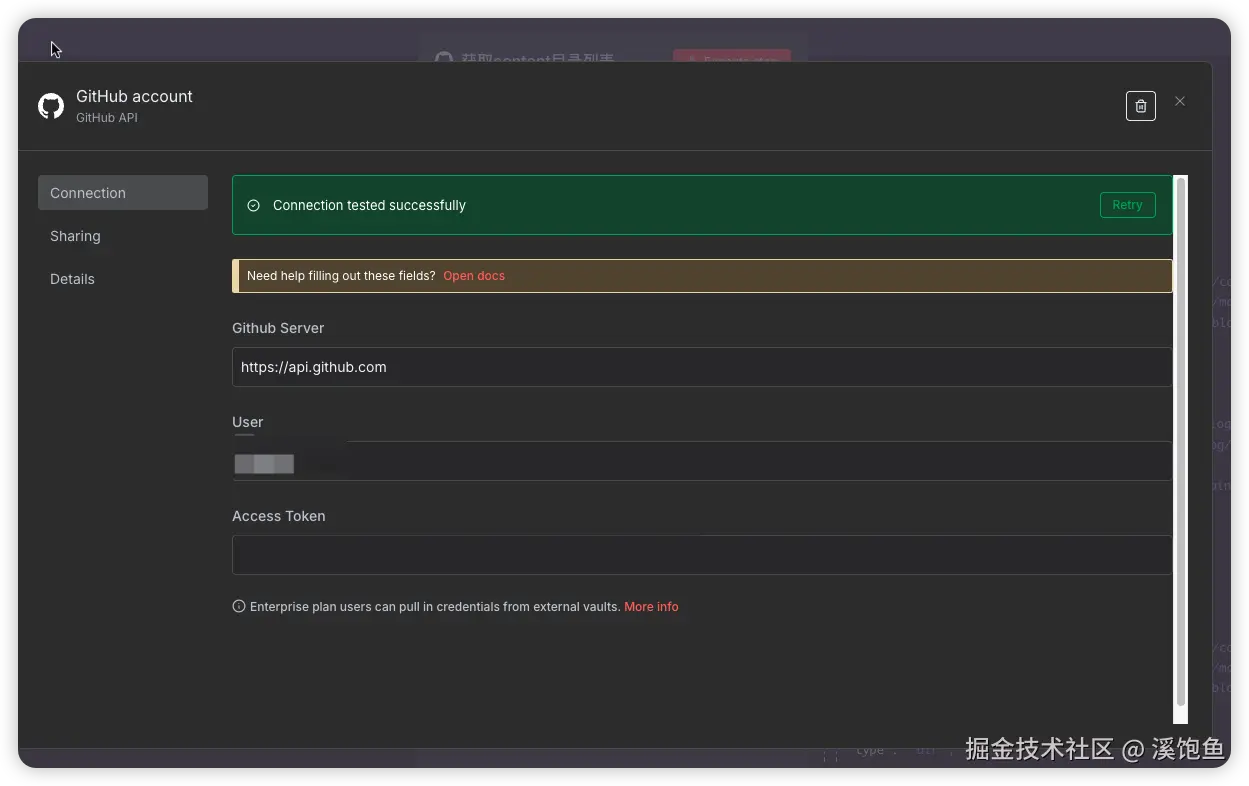This screenshot has width=1249, height=786.
Task: Click the dialog's vertical scrollbar
Action: point(1181,440)
